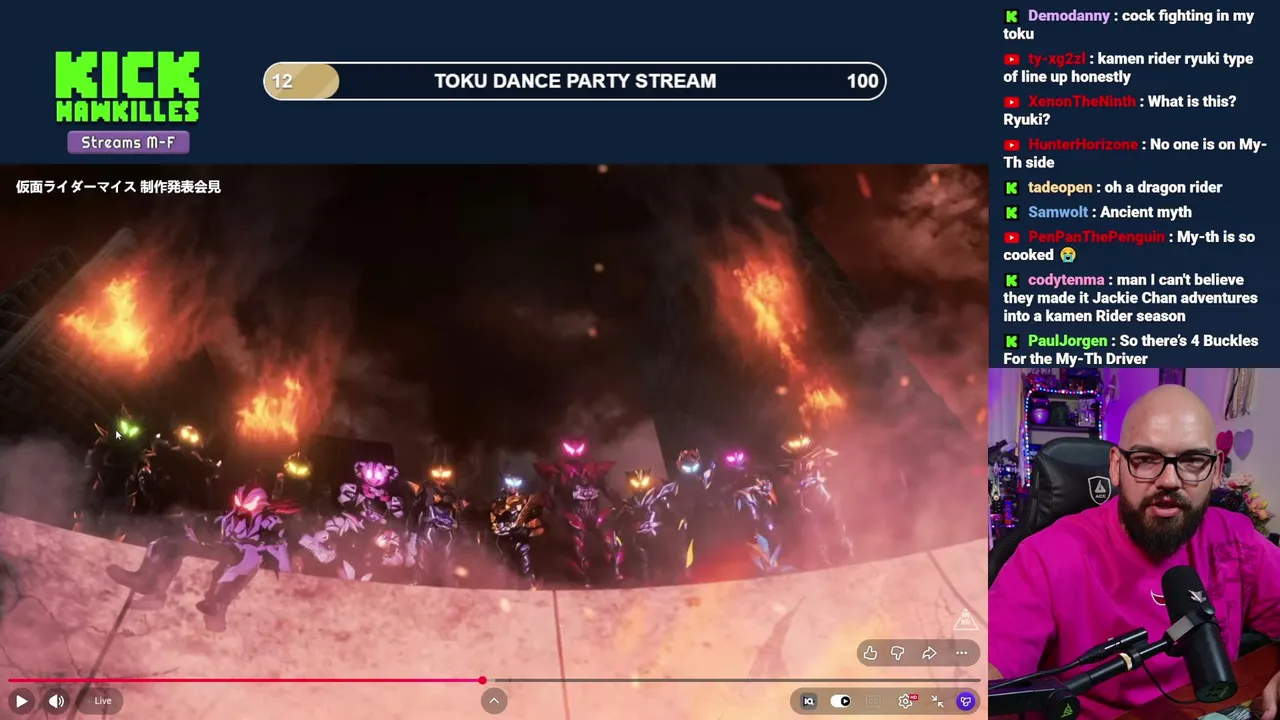This screenshot has height=720, width=1280.
Task: Click the Japanese video title text
Action: coord(118,187)
